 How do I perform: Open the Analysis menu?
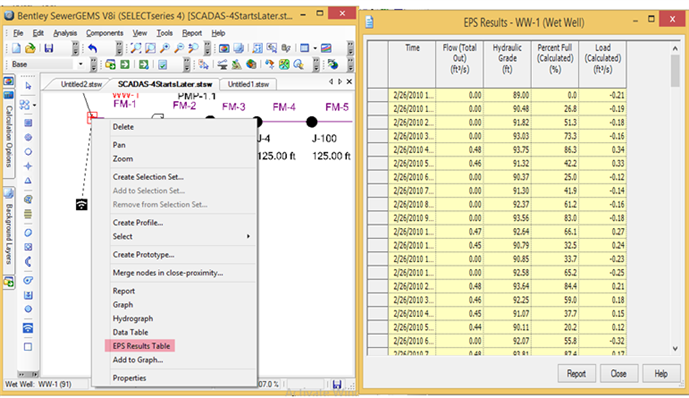[x=65, y=33]
